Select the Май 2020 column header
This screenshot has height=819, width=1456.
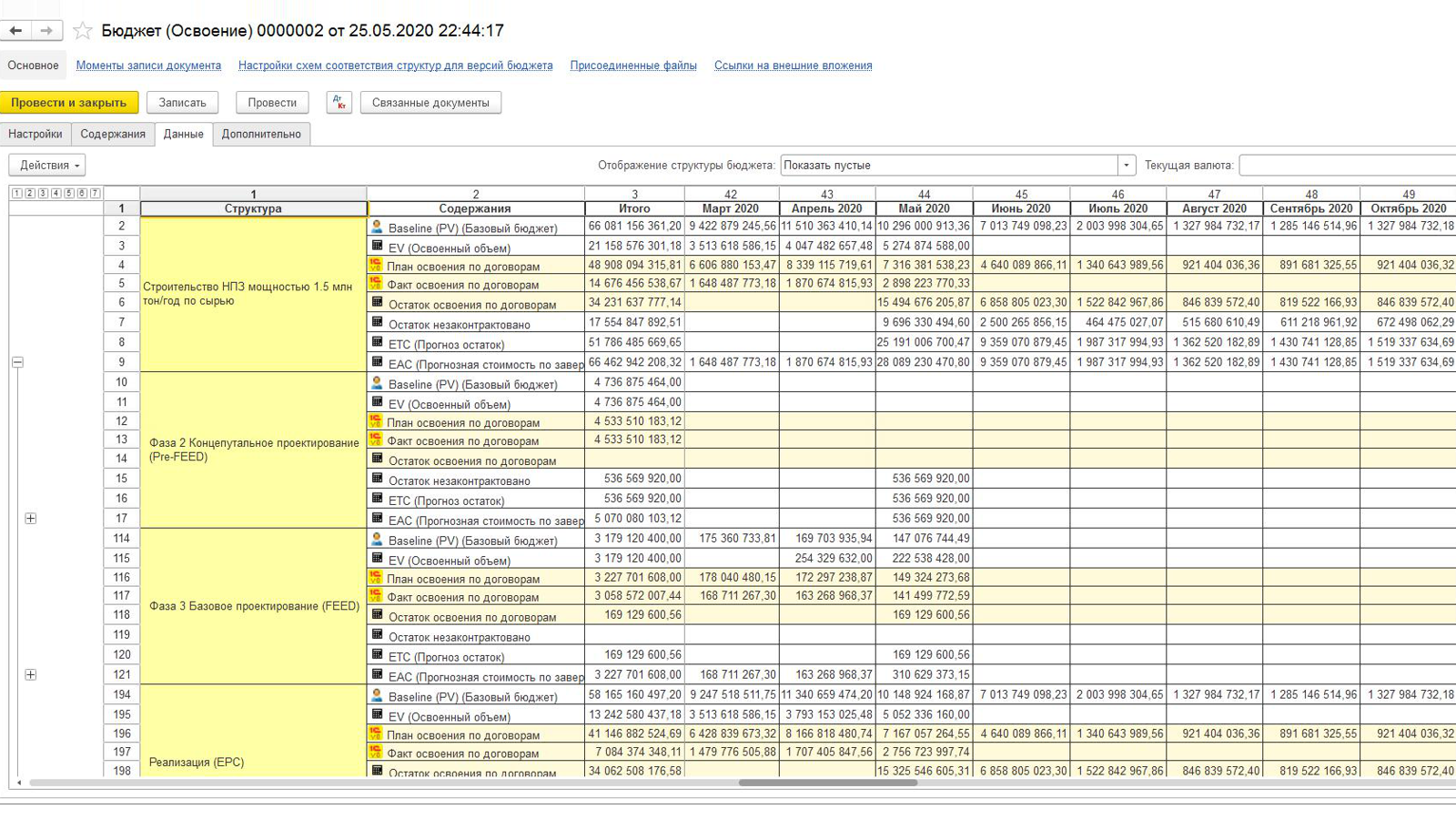(924, 208)
